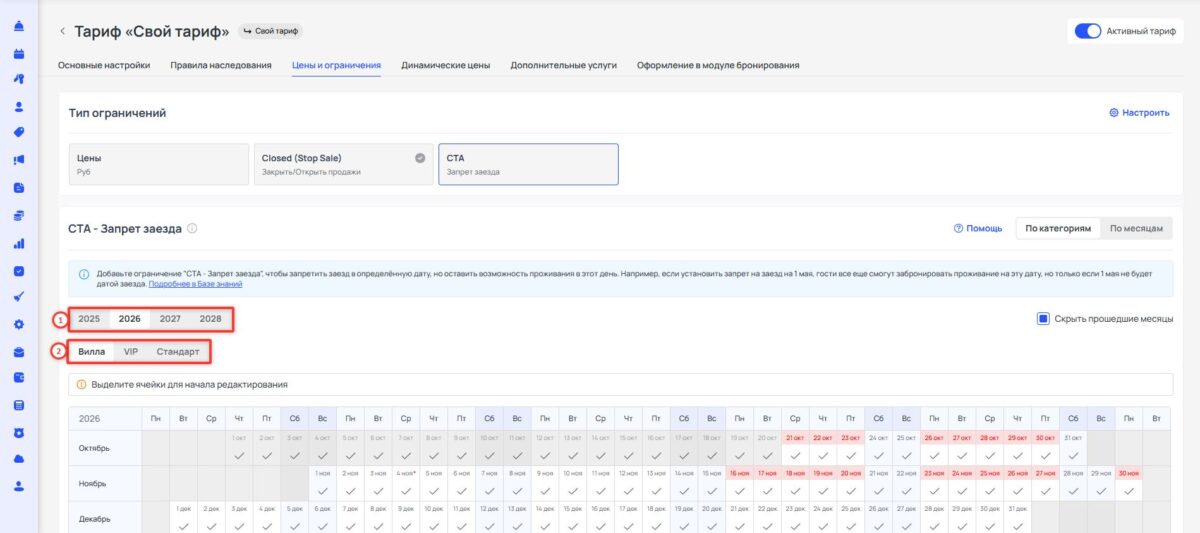Click the '31 дек' cell
The image size is (1200, 533).
[x=1017, y=517]
